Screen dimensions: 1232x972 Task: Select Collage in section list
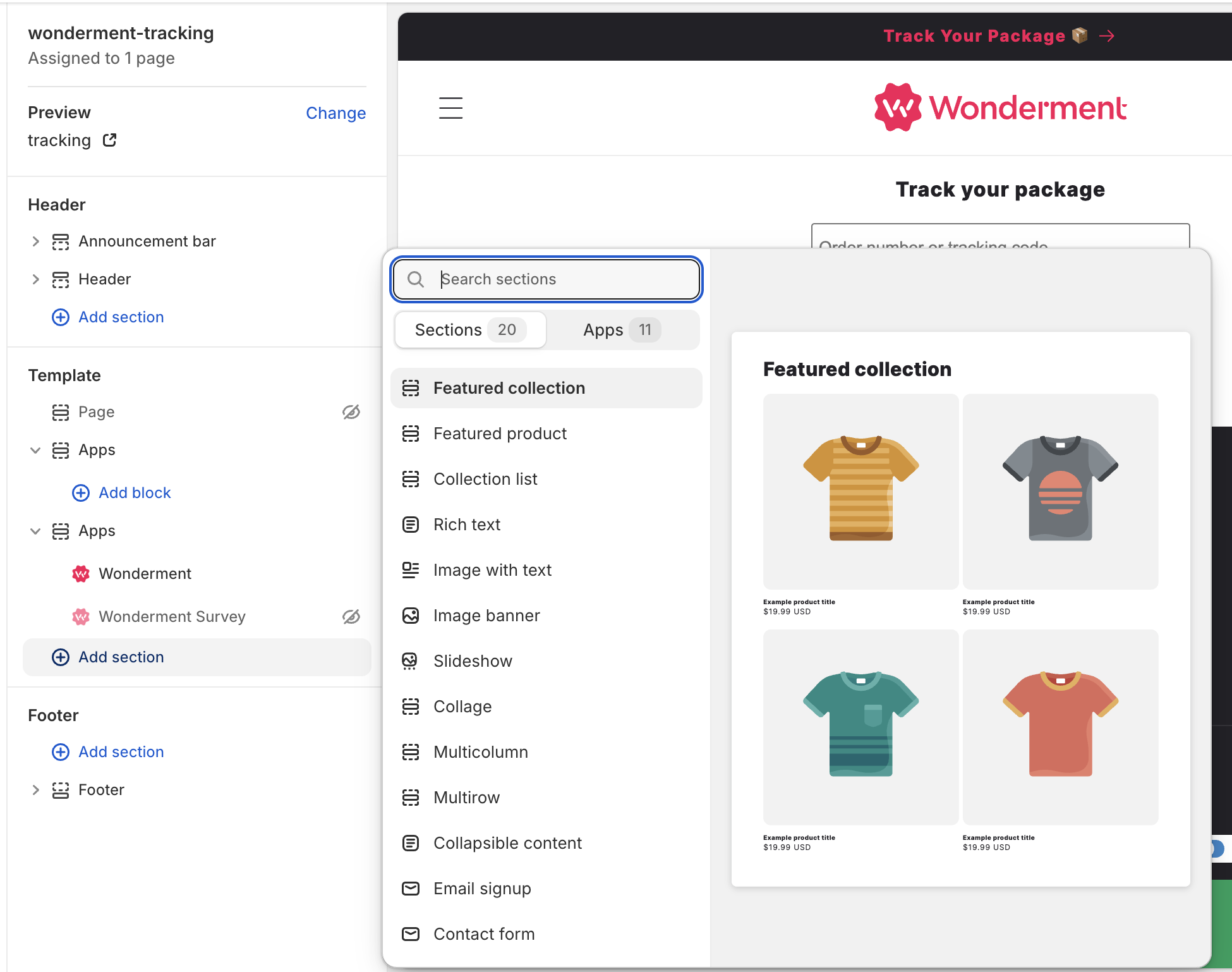547,707
